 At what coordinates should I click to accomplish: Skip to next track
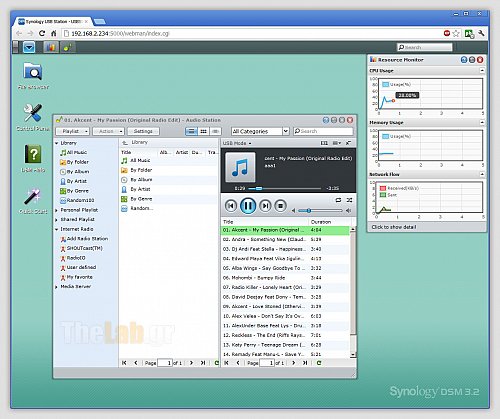click(x=265, y=206)
